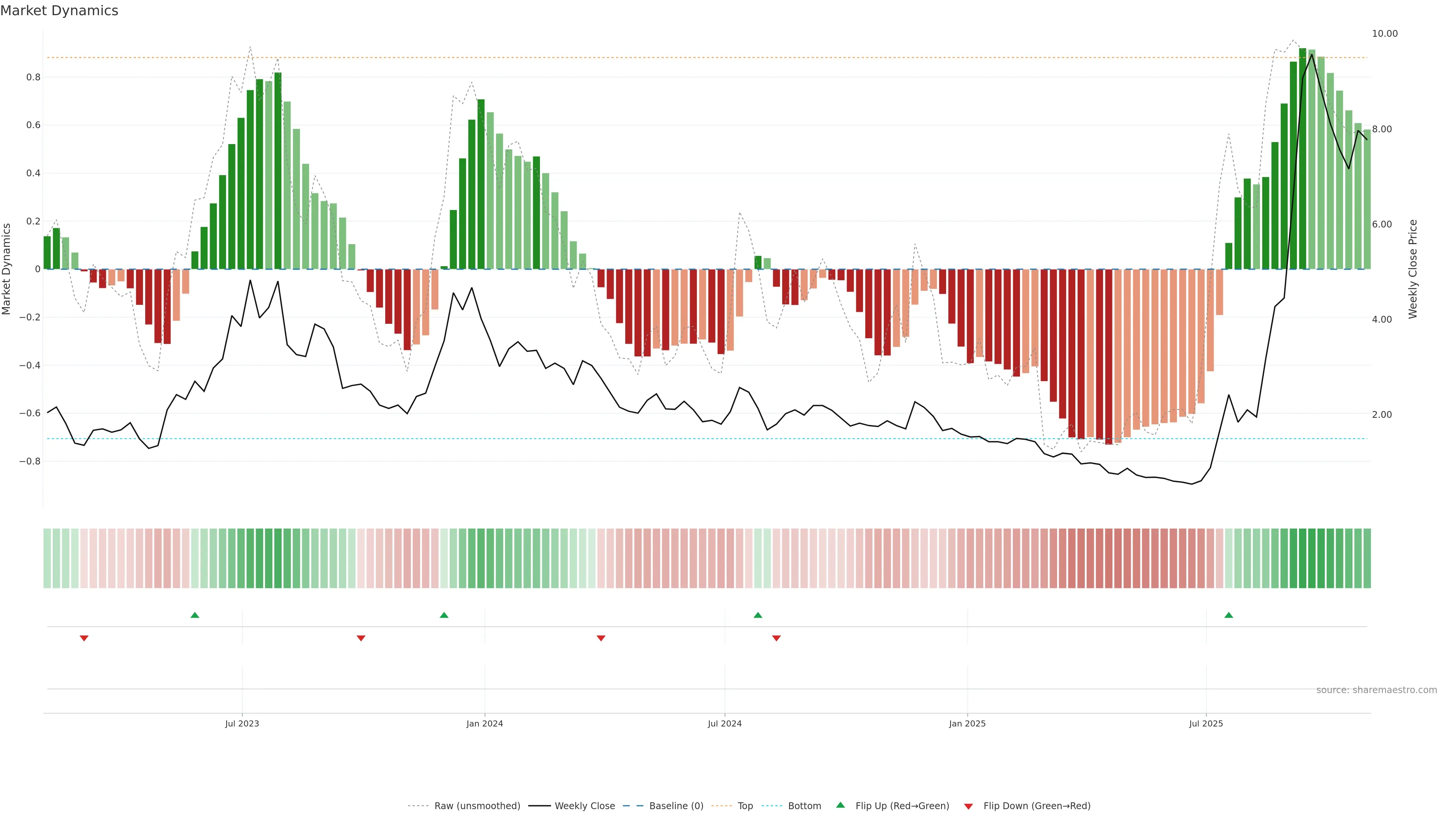Toggle the Weekly Close legend entry
Image resolution: width=1456 pixels, height=819 pixels.
[x=584, y=806]
